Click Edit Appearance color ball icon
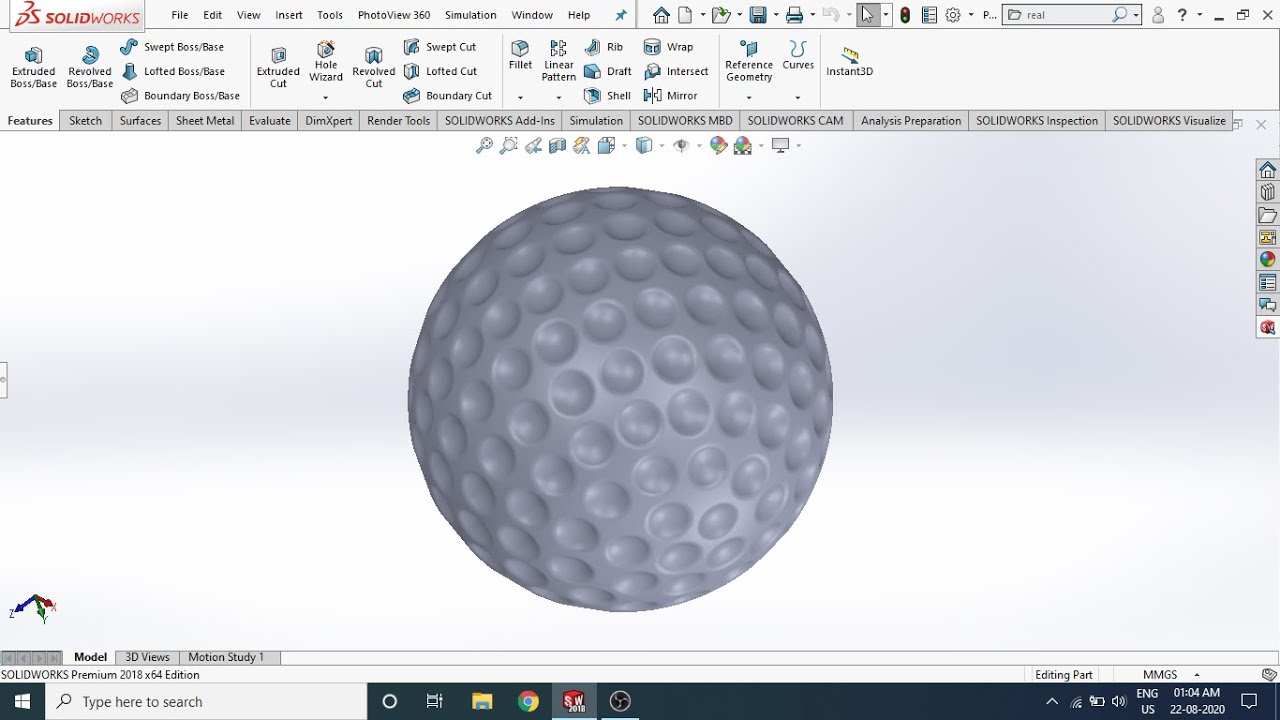The image size is (1280, 720). click(718, 146)
